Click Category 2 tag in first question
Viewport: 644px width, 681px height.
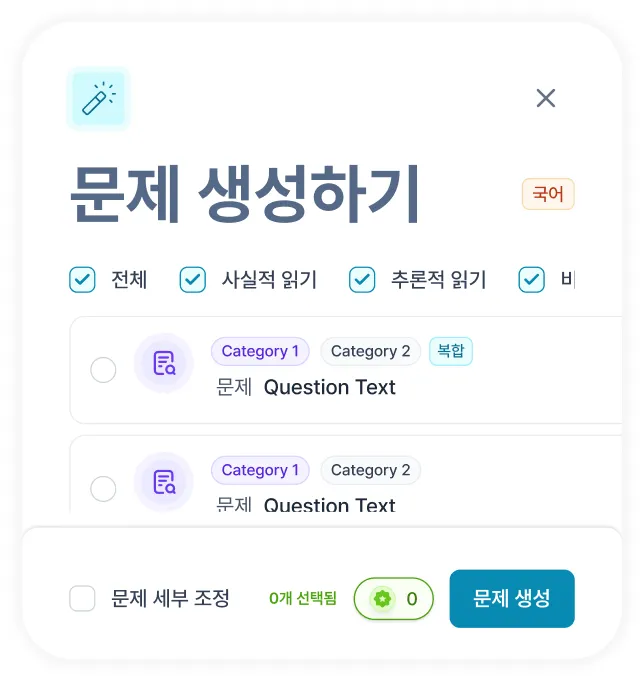(370, 351)
